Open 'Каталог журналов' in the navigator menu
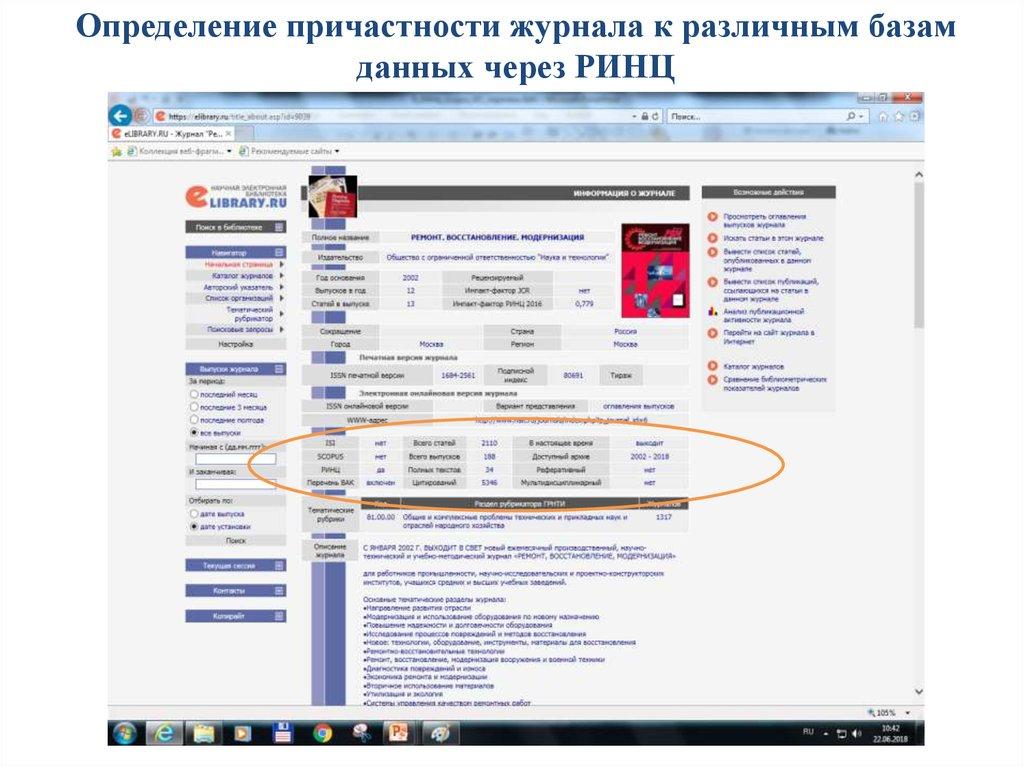 click(x=243, y=275)
